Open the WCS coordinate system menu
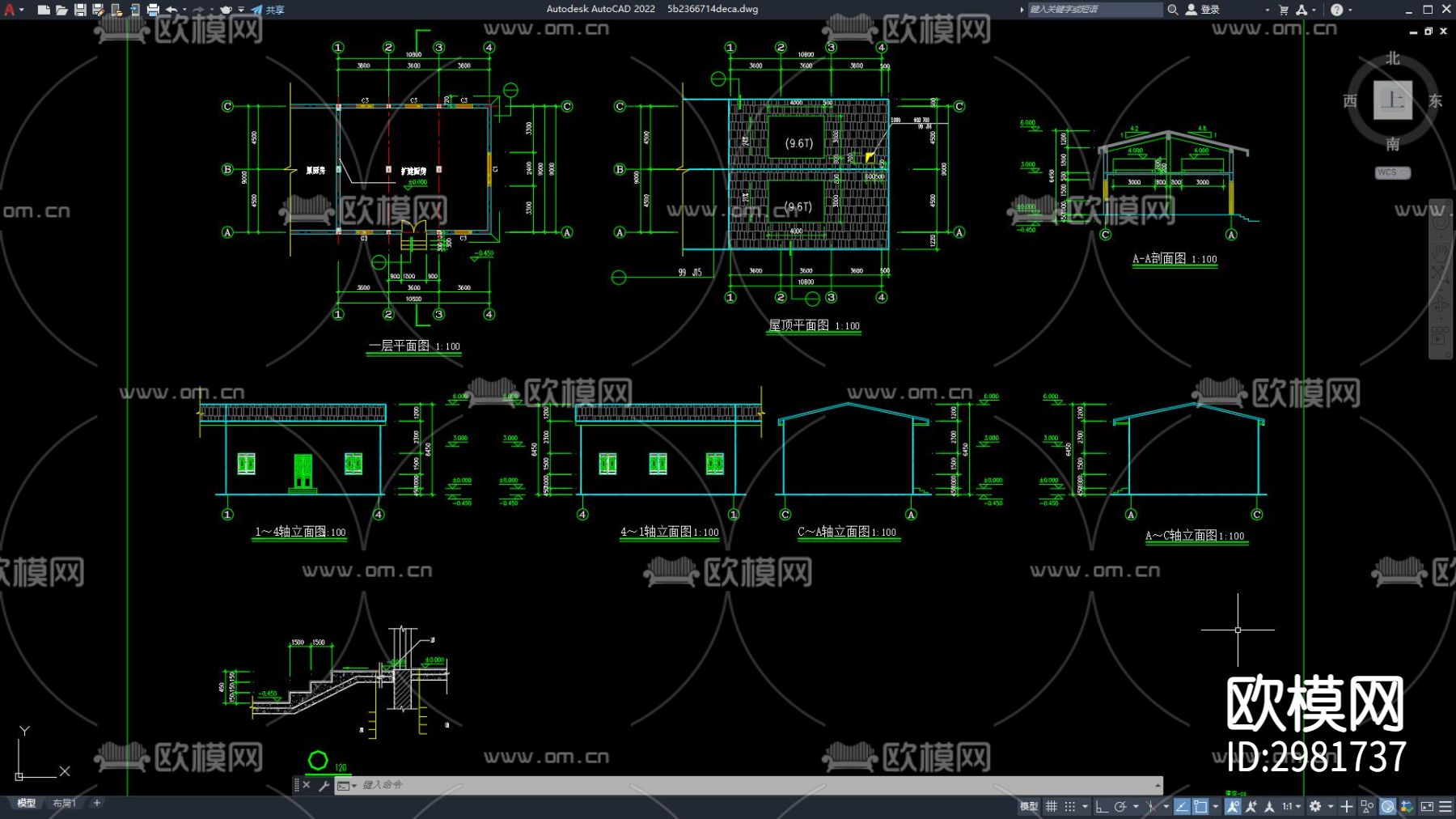This screenshot has width=1456, height=819. coord(1393,172)
